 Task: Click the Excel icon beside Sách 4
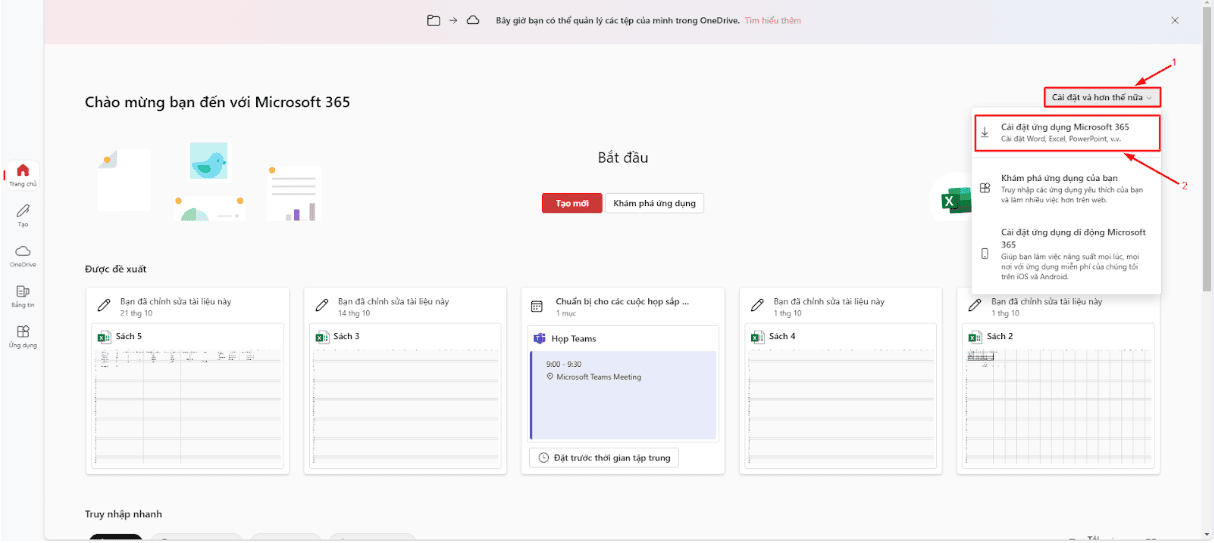[x=757, y=337]
